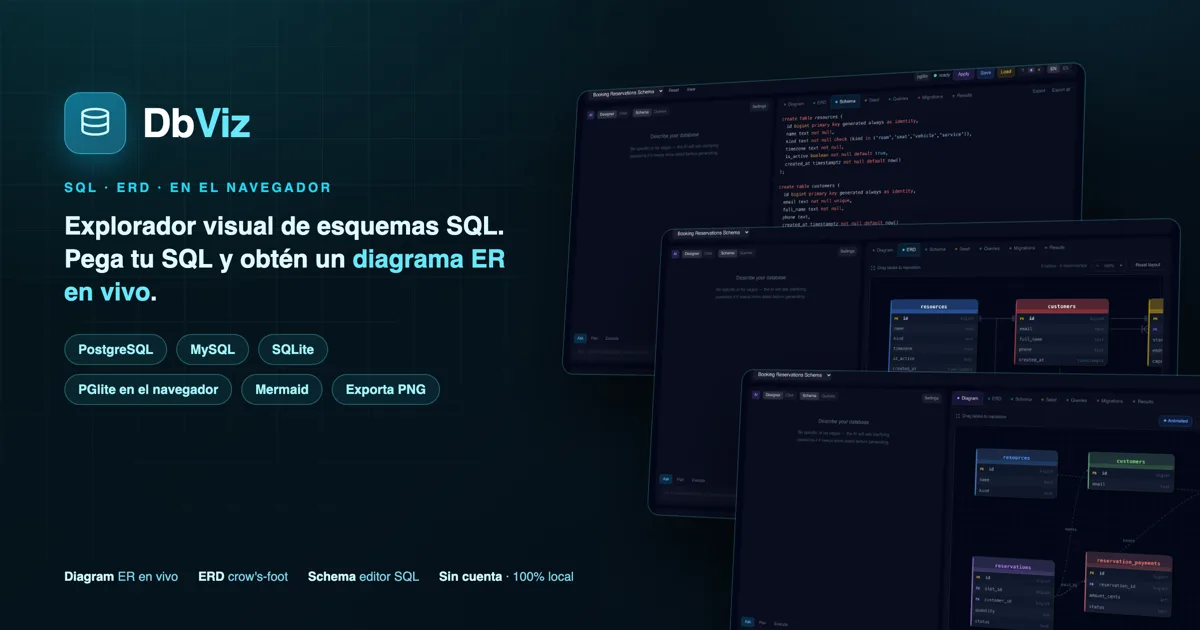This screenshot has width=1200, height=630.
Task: Click Reset menu item in top window
Action: tap(674, 90)
